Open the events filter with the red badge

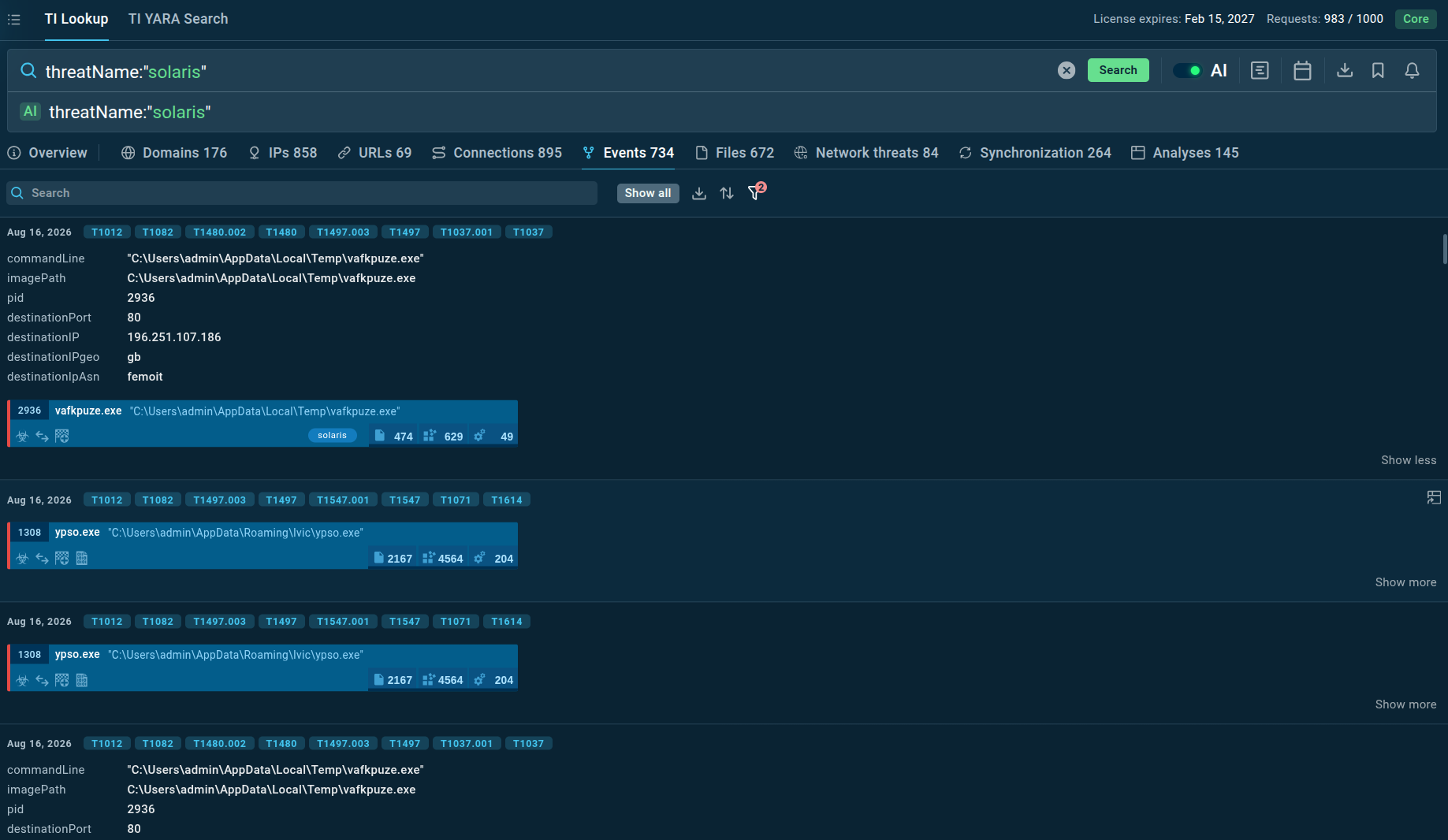(x=756, y=191)
